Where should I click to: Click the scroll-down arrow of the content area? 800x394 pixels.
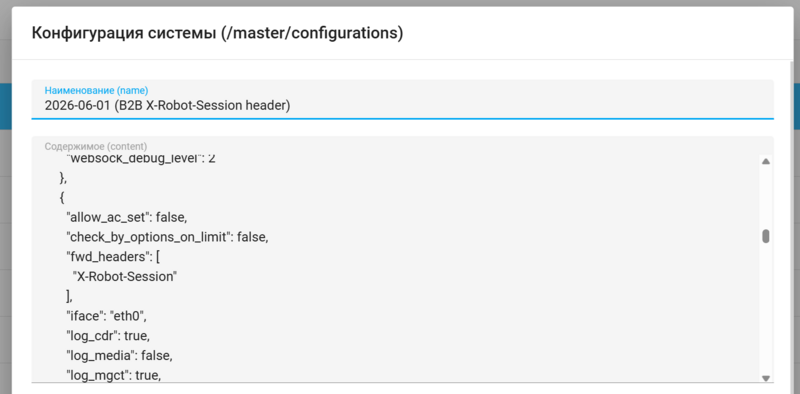(x=765, y=378)
